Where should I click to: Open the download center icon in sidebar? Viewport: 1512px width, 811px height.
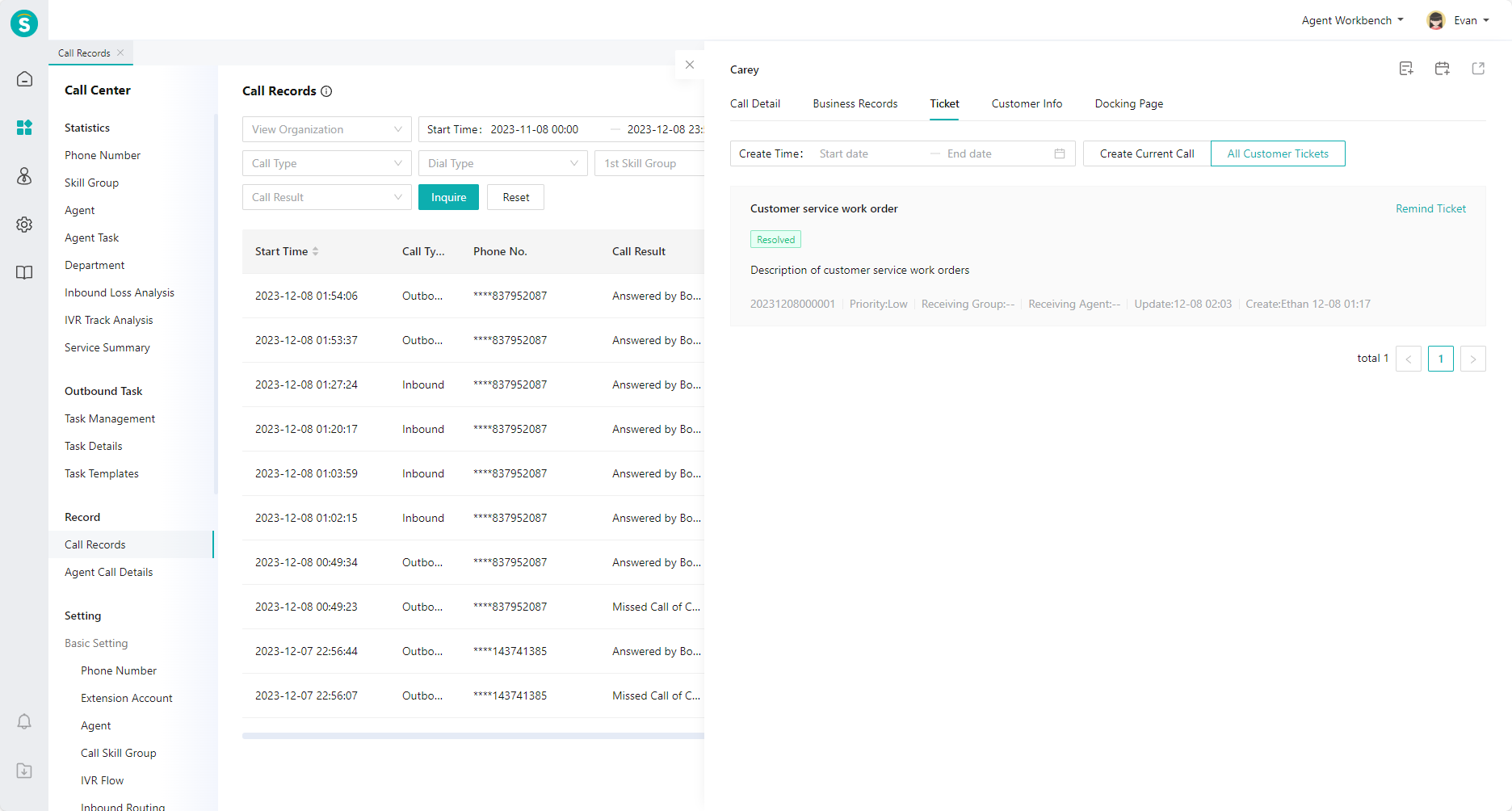[x=24, y=771]
